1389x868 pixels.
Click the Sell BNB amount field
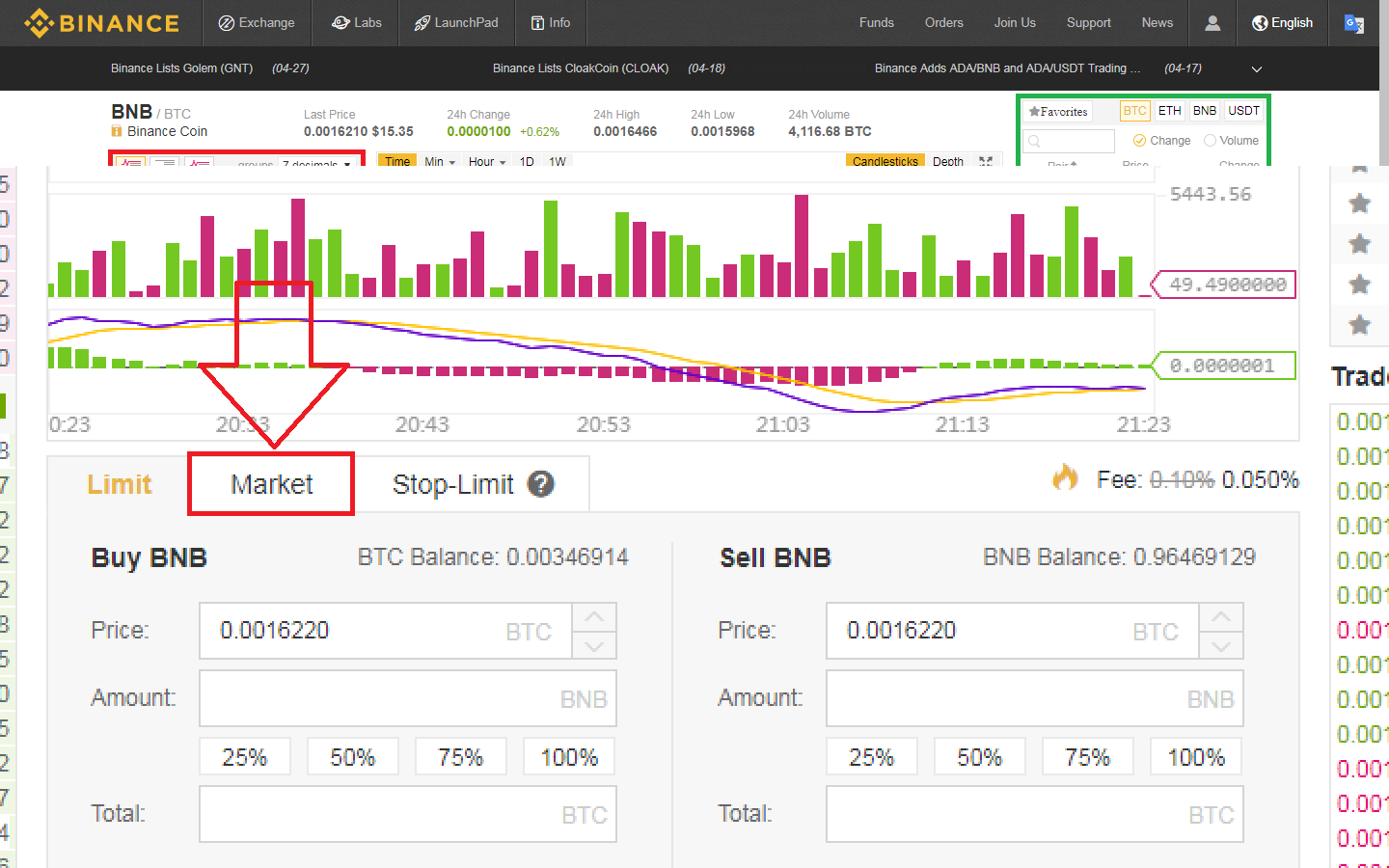pos(1035,698)
